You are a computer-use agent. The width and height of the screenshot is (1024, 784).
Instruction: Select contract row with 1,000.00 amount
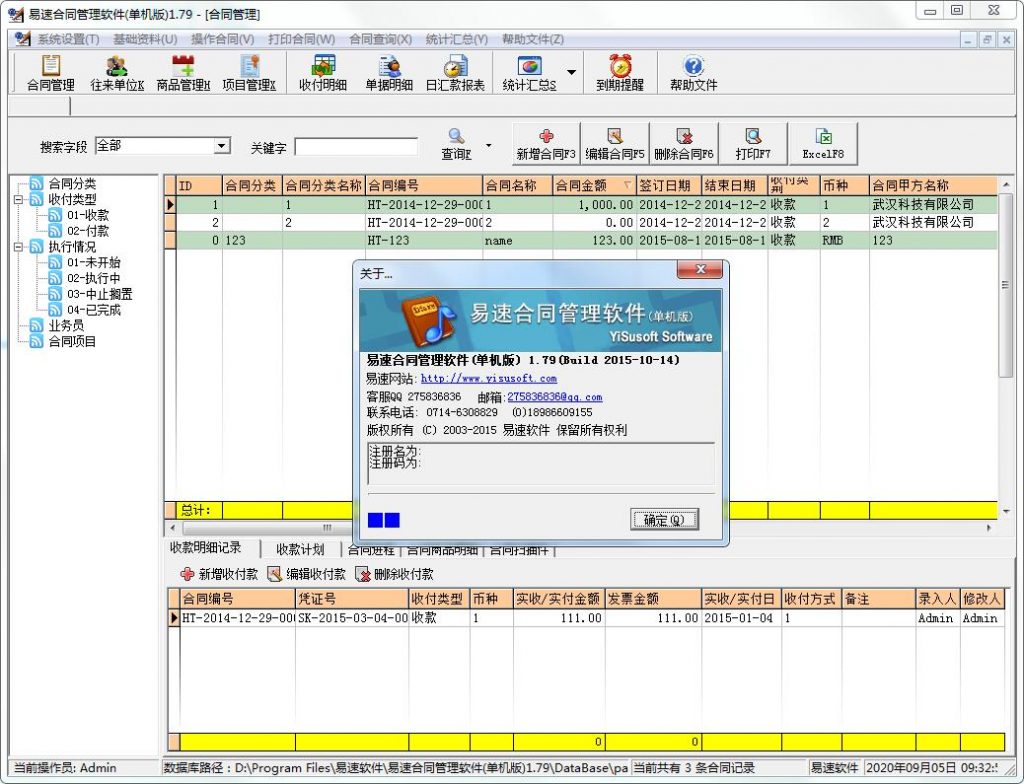point(581,204)
